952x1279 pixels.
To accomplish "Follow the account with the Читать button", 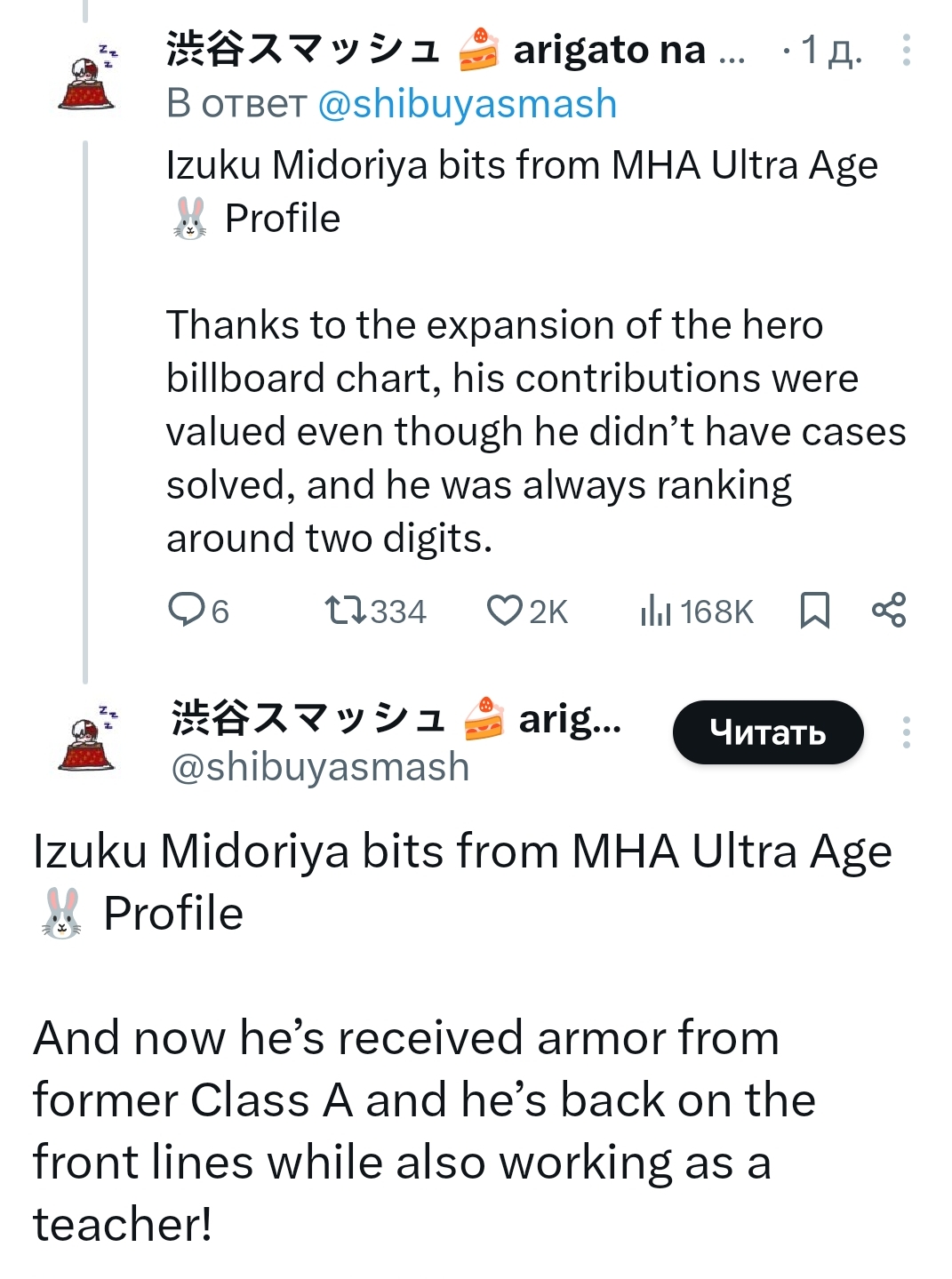I will [767, 732].
